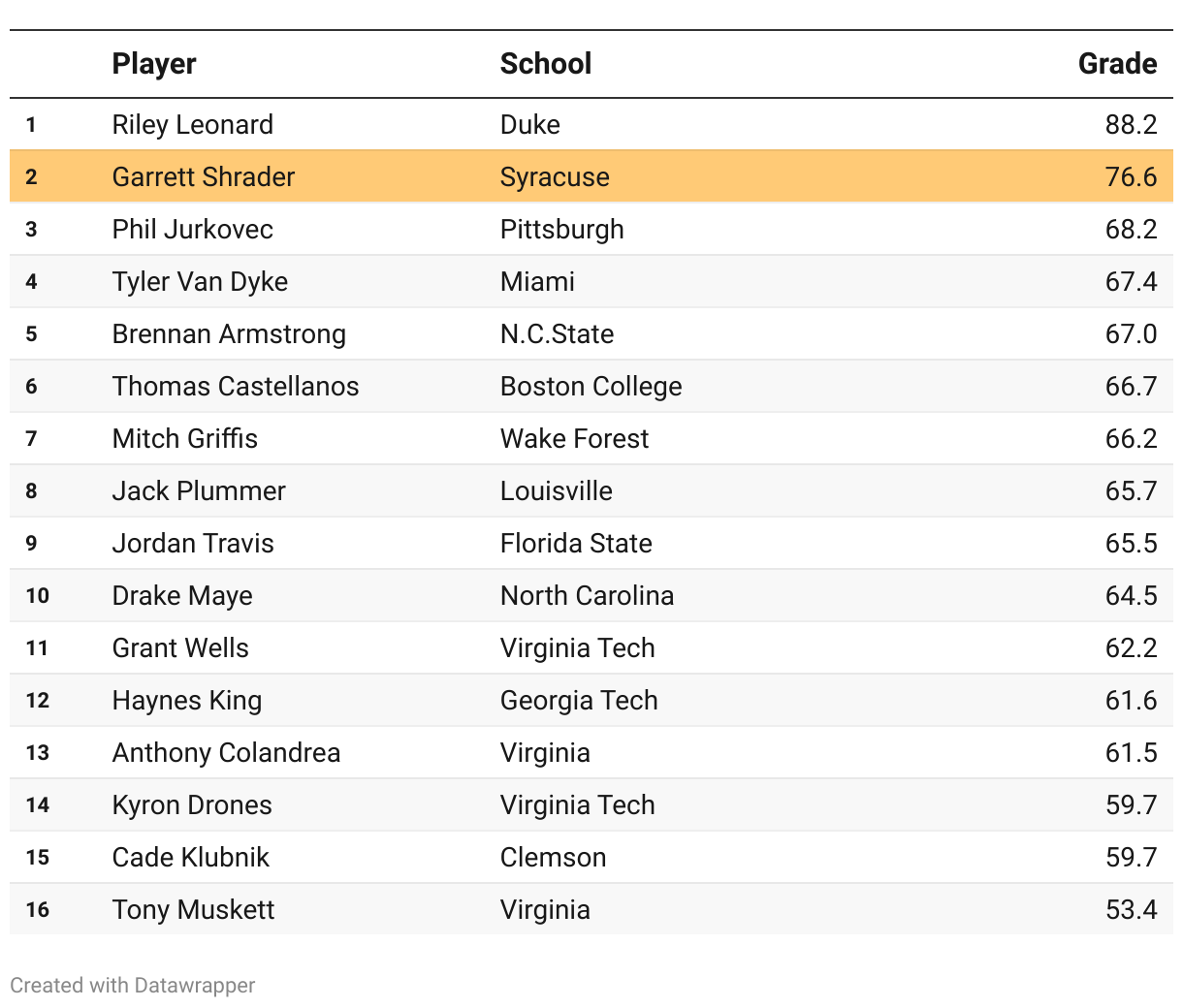Select Tyler Van Dyke's name
Screen dimensions: 1183x1008
point(200,282)
